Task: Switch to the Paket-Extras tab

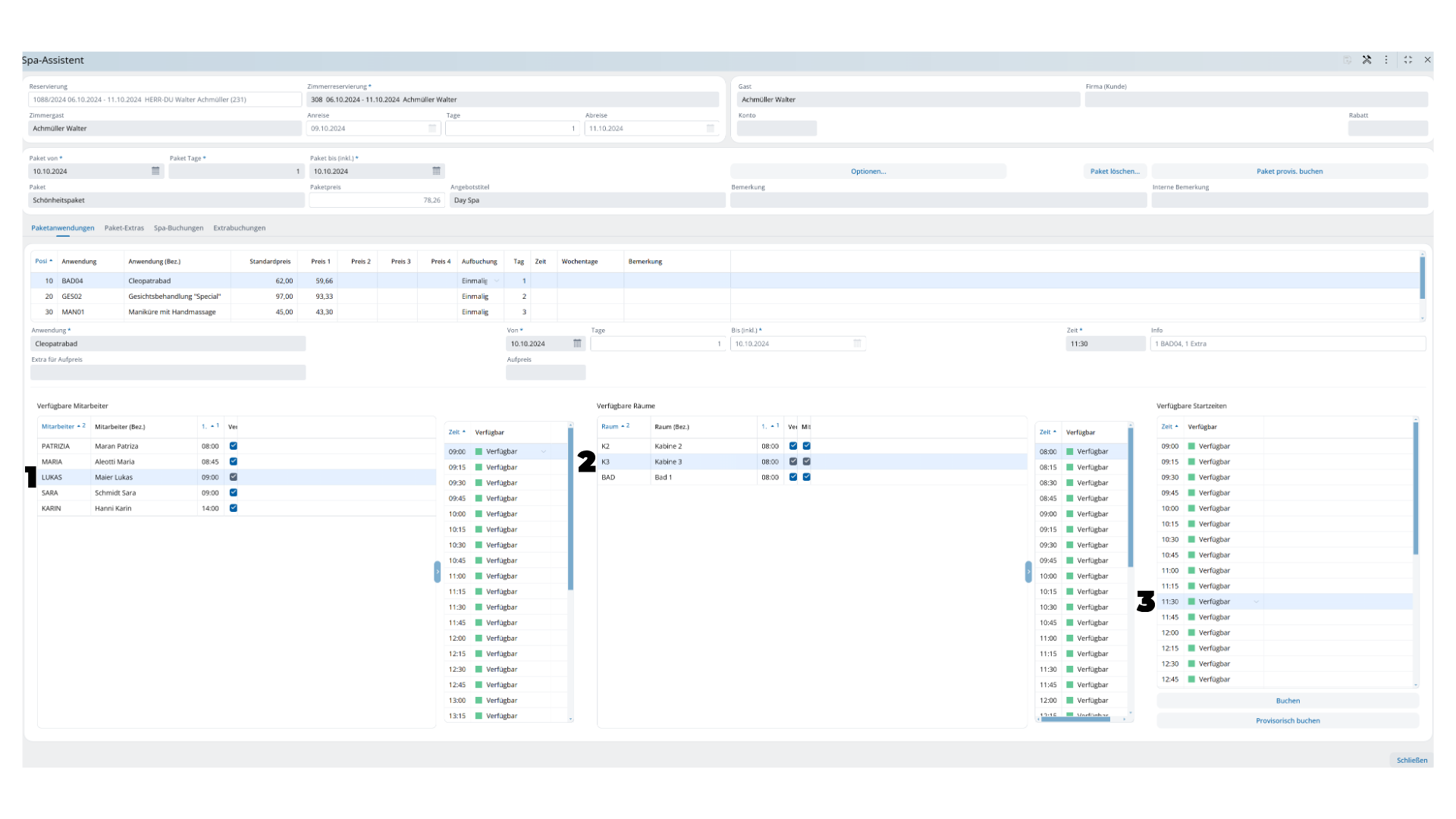Action: (x=124, y=228)
